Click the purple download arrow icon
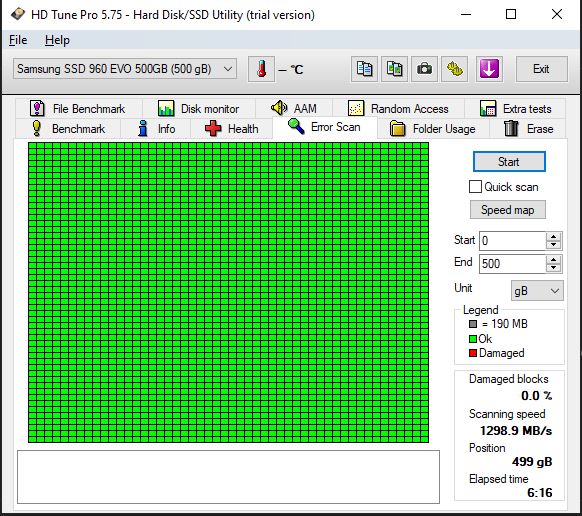Screen dimensions: 582x516 tap(489, 69)
